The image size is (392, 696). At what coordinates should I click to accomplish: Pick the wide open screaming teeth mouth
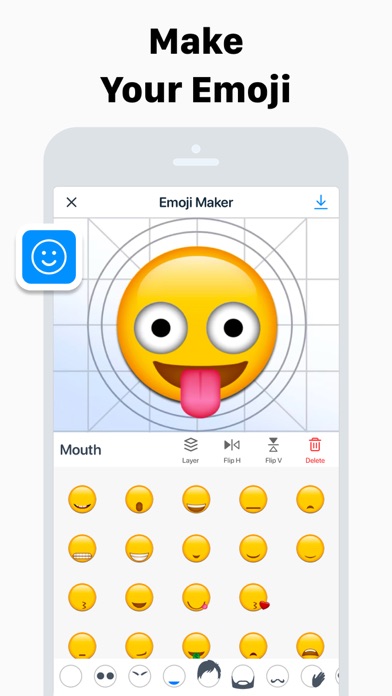(310, 646)
